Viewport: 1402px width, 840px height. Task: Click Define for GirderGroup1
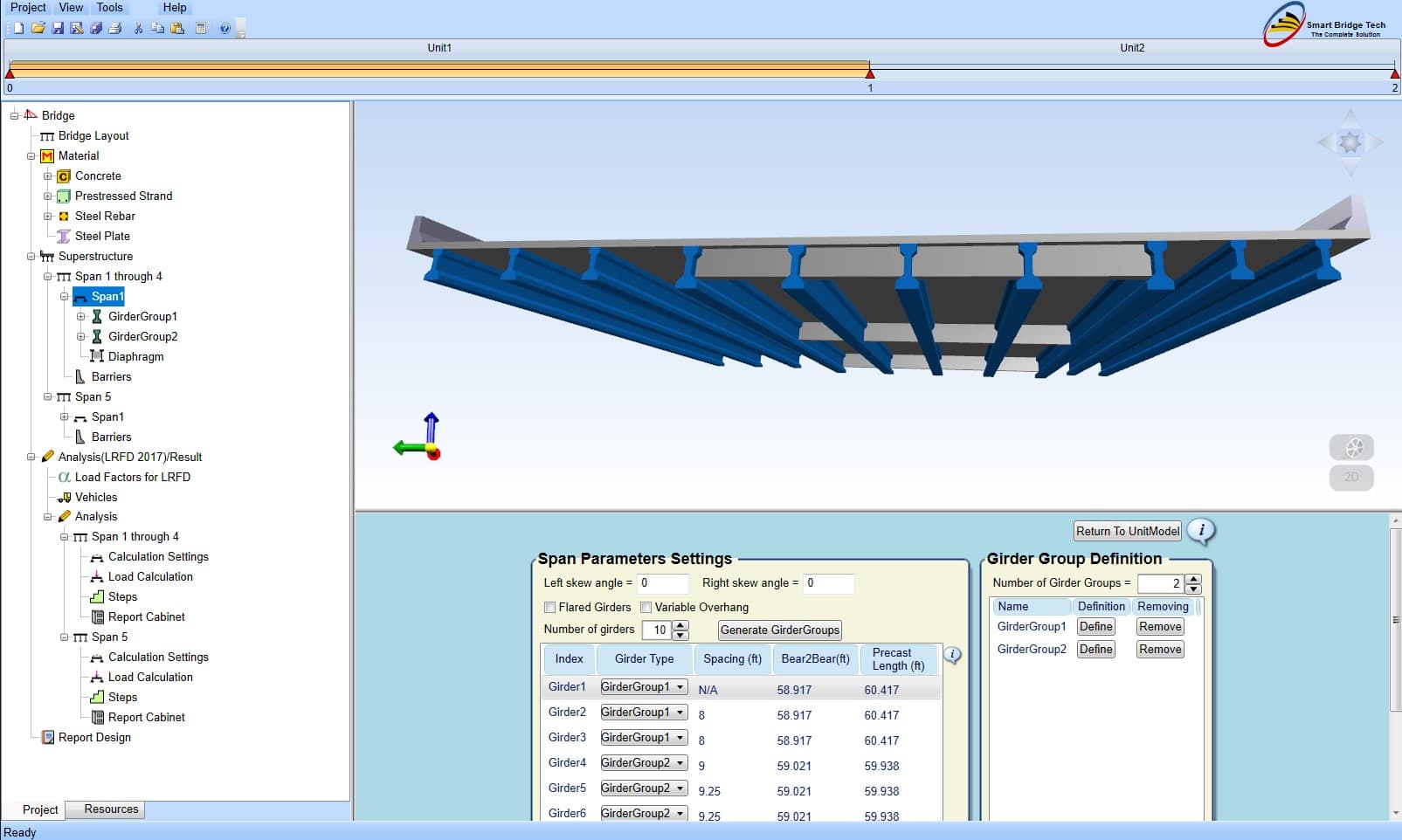(x=1095, y=627)
